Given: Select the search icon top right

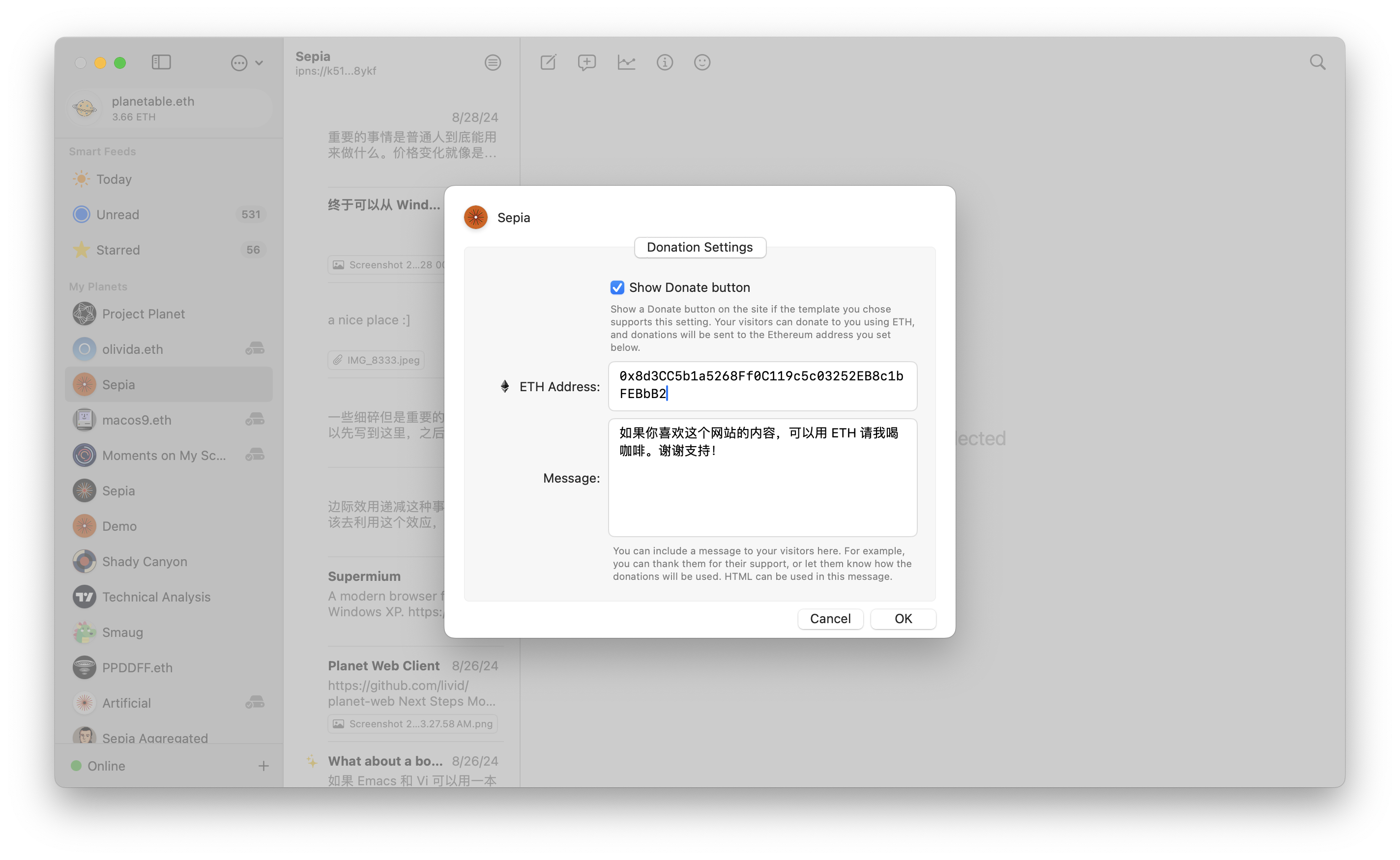Looking at the screenshot, I should tap(1318, 63).
